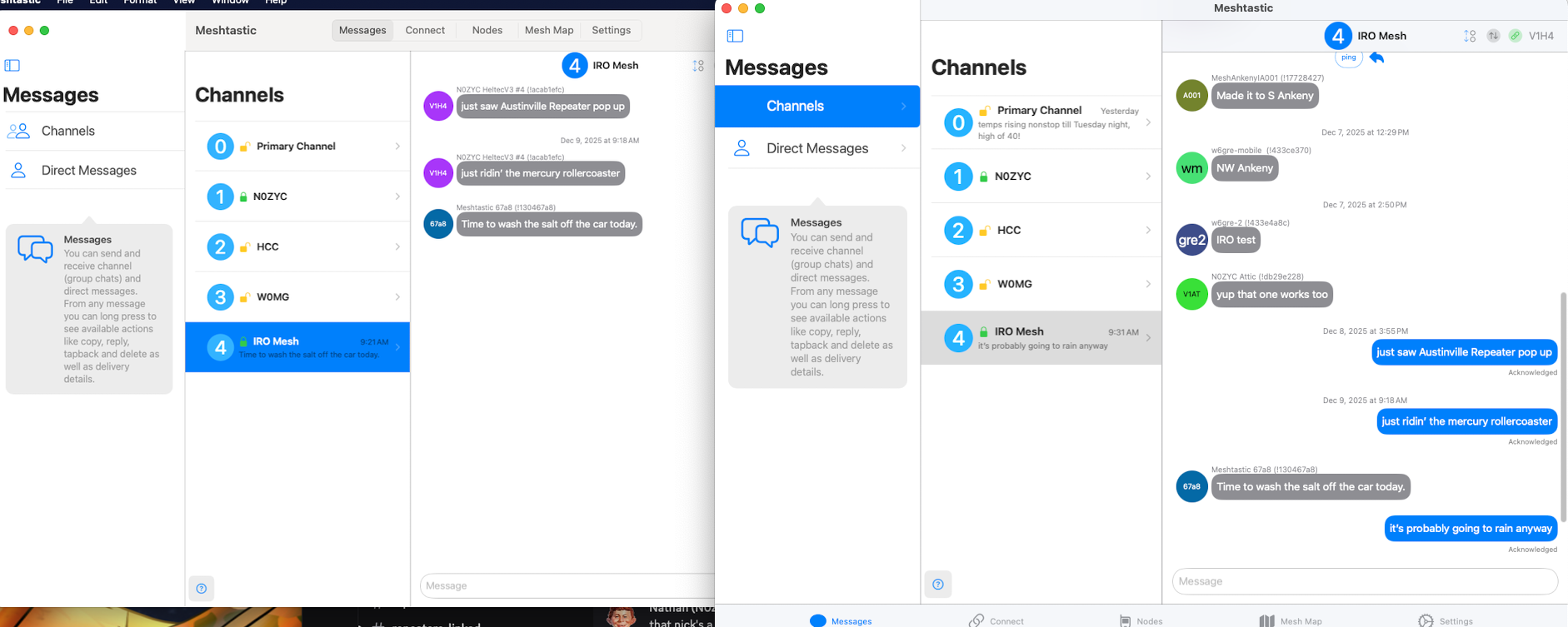
Task: Click the blue reply arrow next to ping
Action: click(x=1376, y=57)
